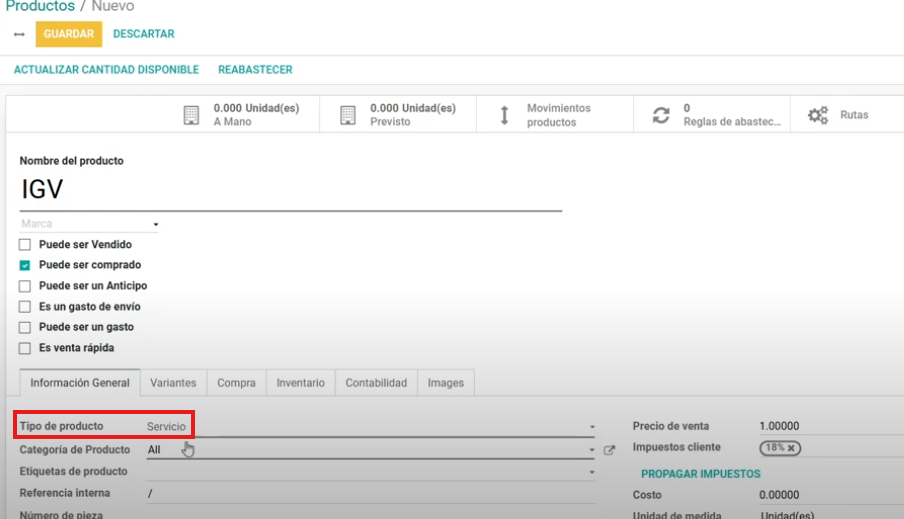This screenshot has width=904, height=519.
Task: Click the double-arrow icon left of Guardar
Action: coord(19,34)
